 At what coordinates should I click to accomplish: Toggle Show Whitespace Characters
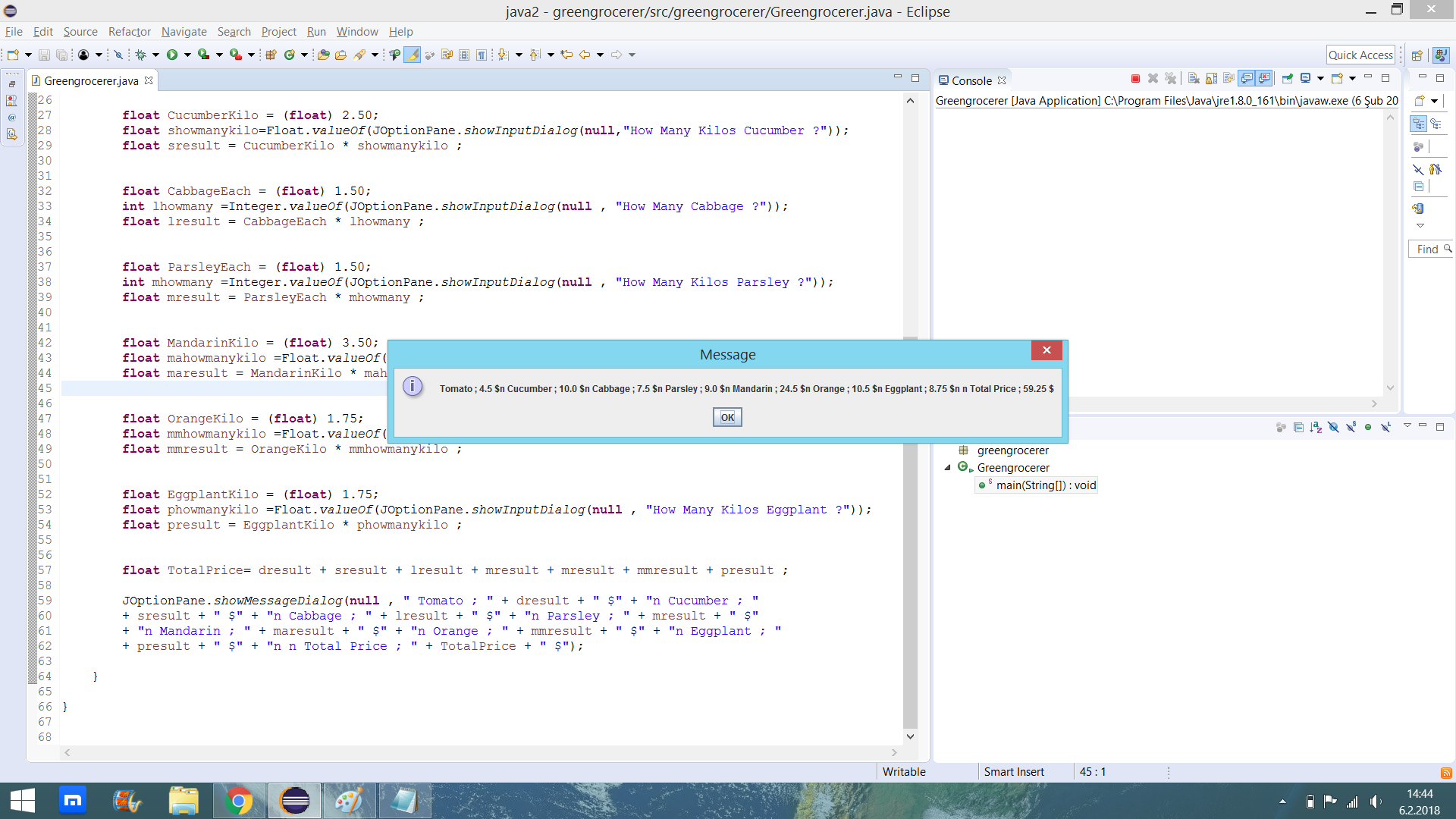coord(482,55)
